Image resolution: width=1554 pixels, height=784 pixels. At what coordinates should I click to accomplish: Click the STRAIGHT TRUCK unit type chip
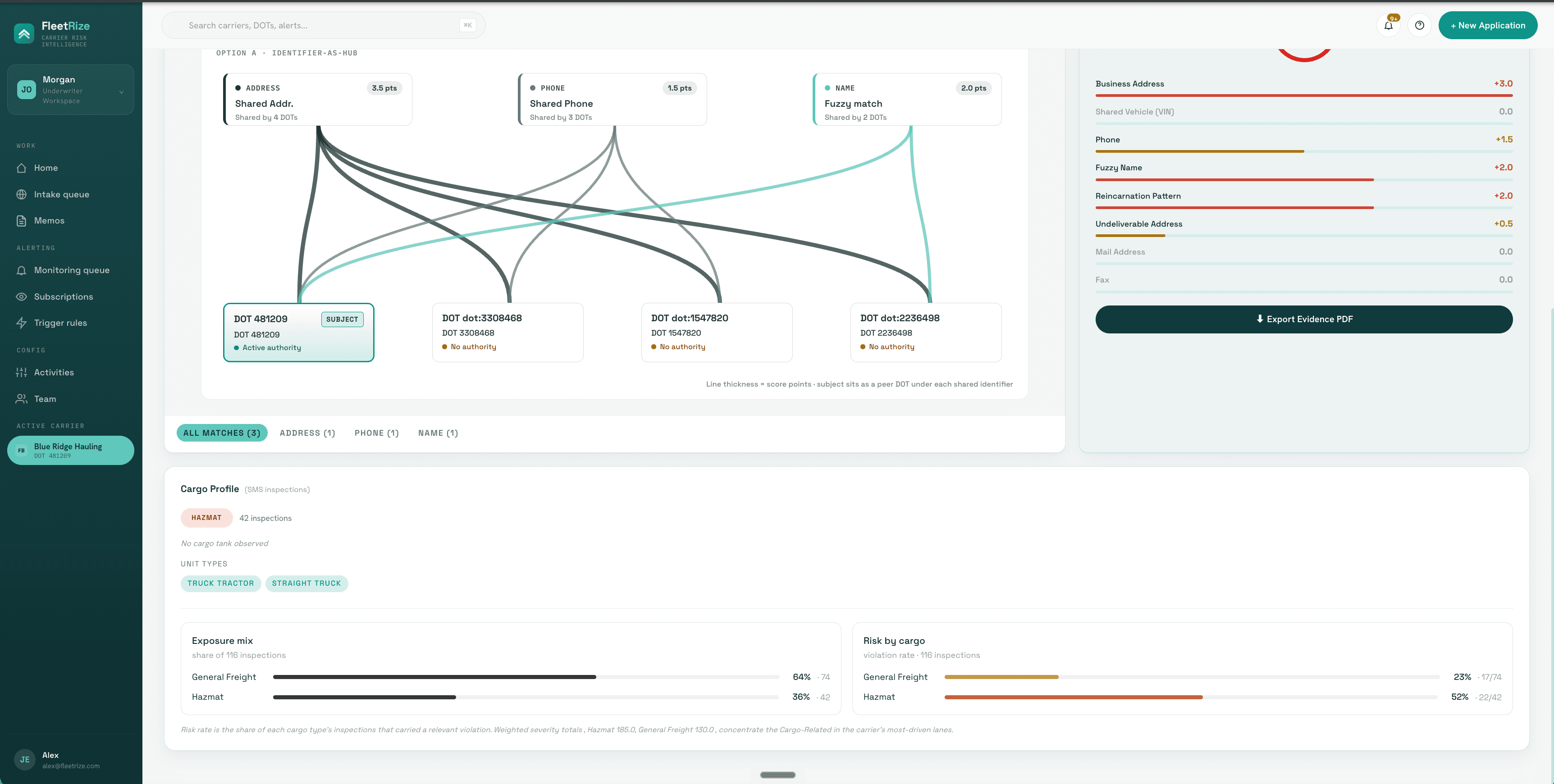(306, 583)
